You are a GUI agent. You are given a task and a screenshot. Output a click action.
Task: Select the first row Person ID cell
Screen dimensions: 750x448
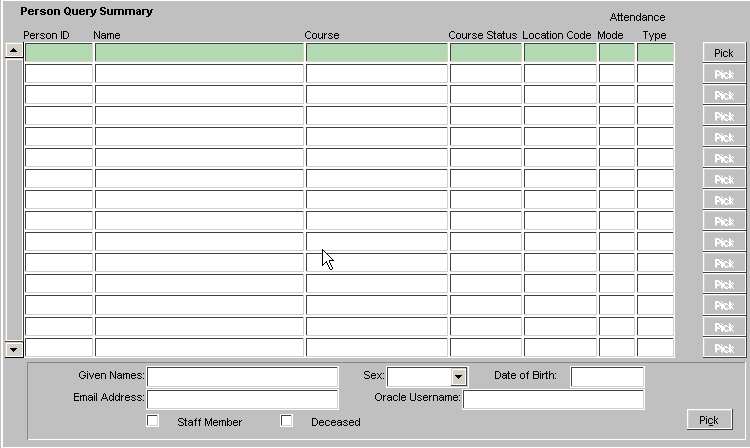58,53
